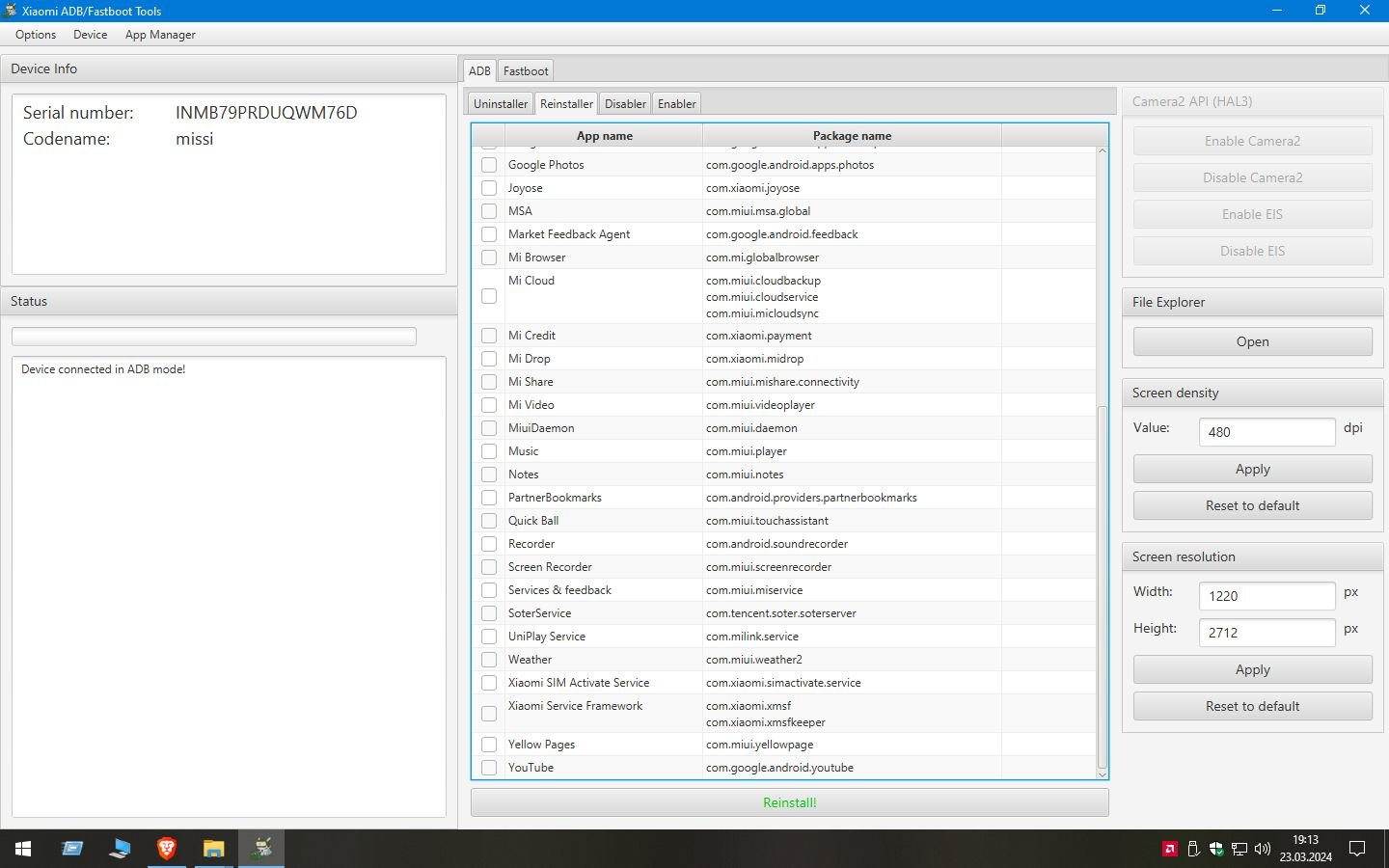The height and width of the screenshot is (868, 1389).
Task: Open the Windows notification center icon
Action: pyautogui.click(x=1357, y=849)
